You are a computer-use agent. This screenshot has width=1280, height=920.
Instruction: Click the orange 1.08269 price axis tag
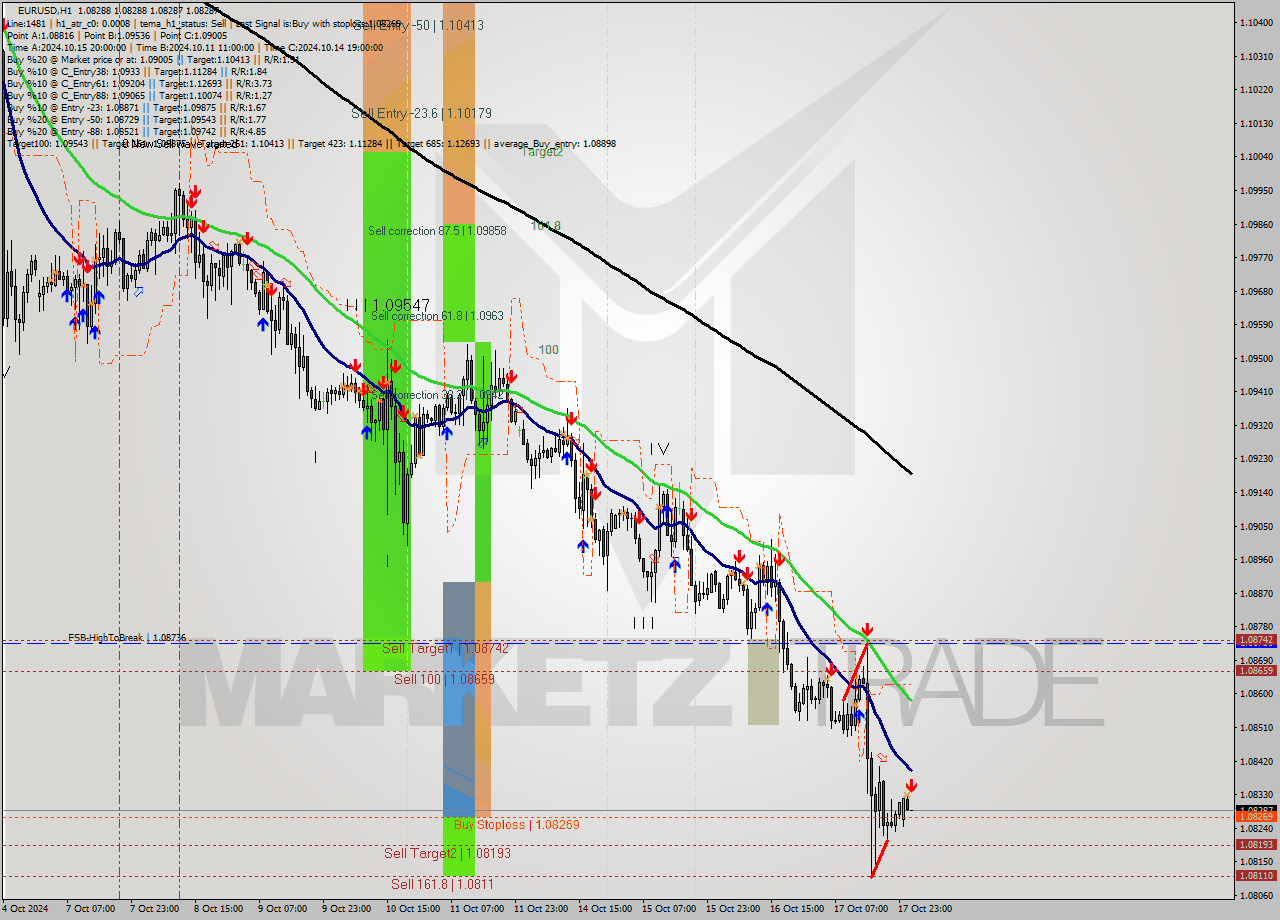click(x=1256, y=817)
